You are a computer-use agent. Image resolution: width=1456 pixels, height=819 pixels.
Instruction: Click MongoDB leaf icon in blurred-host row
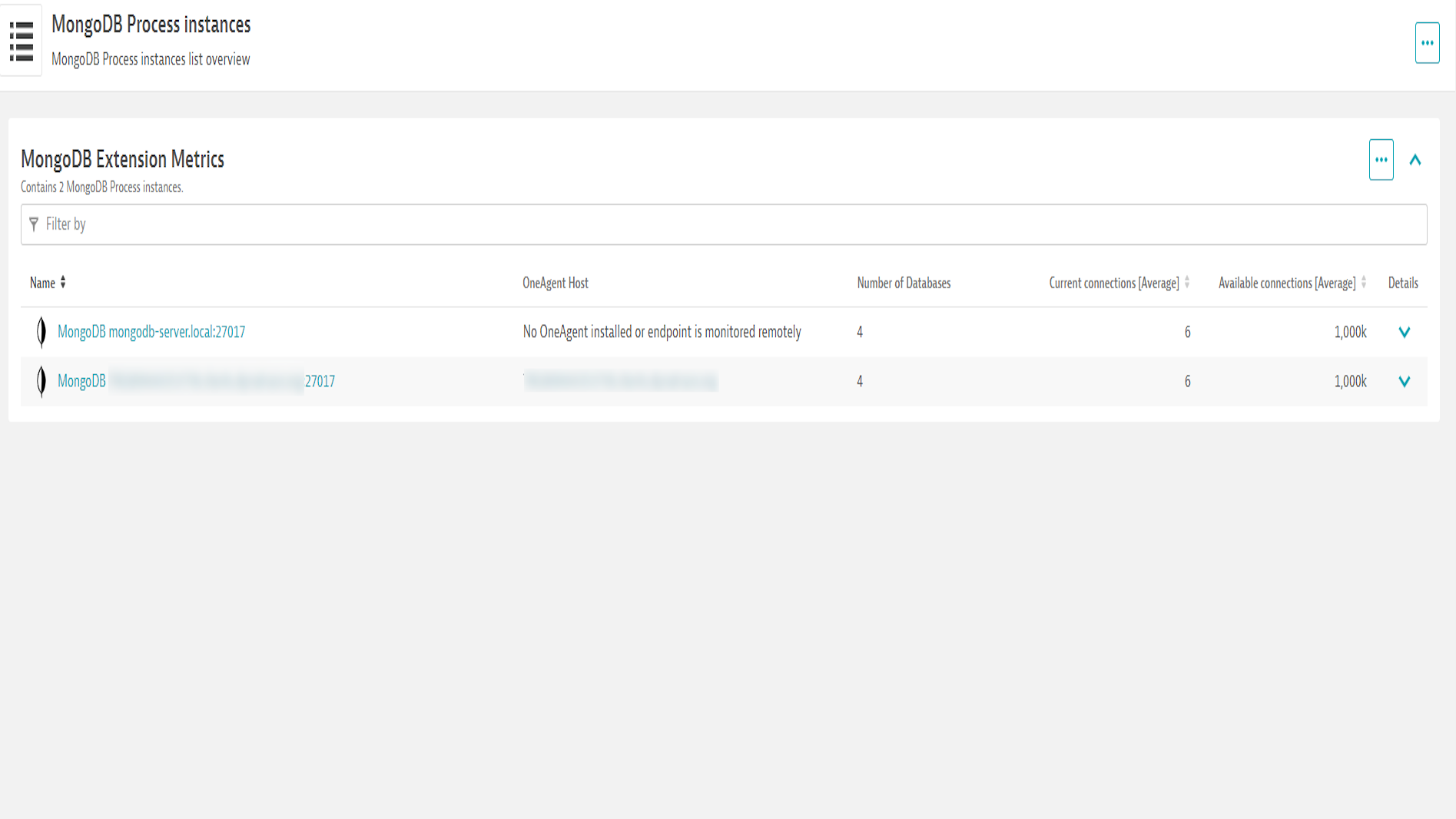41,381
